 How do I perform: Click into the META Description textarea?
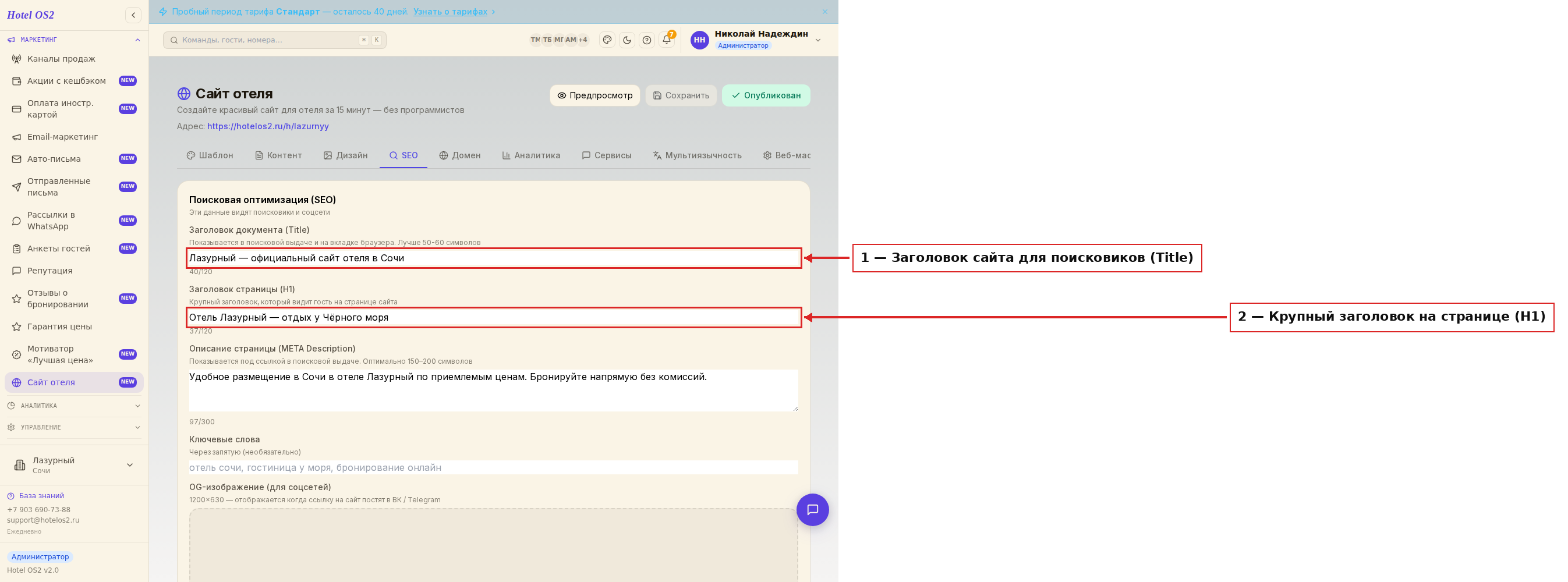coord(493,391)
